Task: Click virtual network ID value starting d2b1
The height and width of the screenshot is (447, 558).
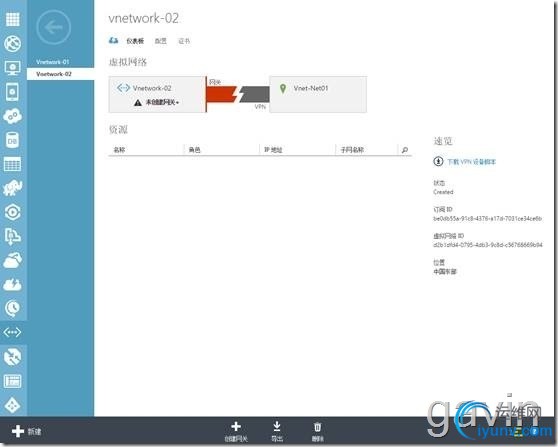Action: tap(488, 245)
